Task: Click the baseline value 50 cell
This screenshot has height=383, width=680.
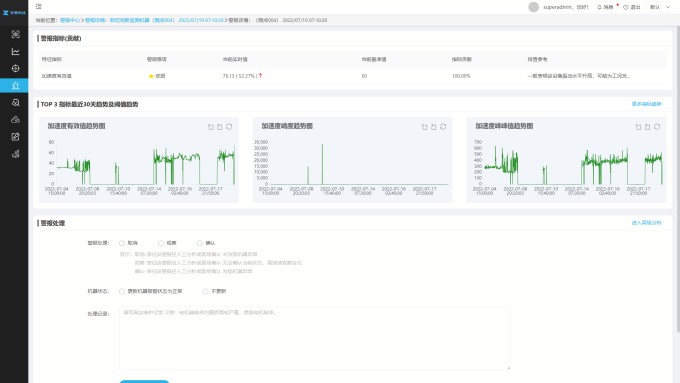Action: [x=364, y=76]
